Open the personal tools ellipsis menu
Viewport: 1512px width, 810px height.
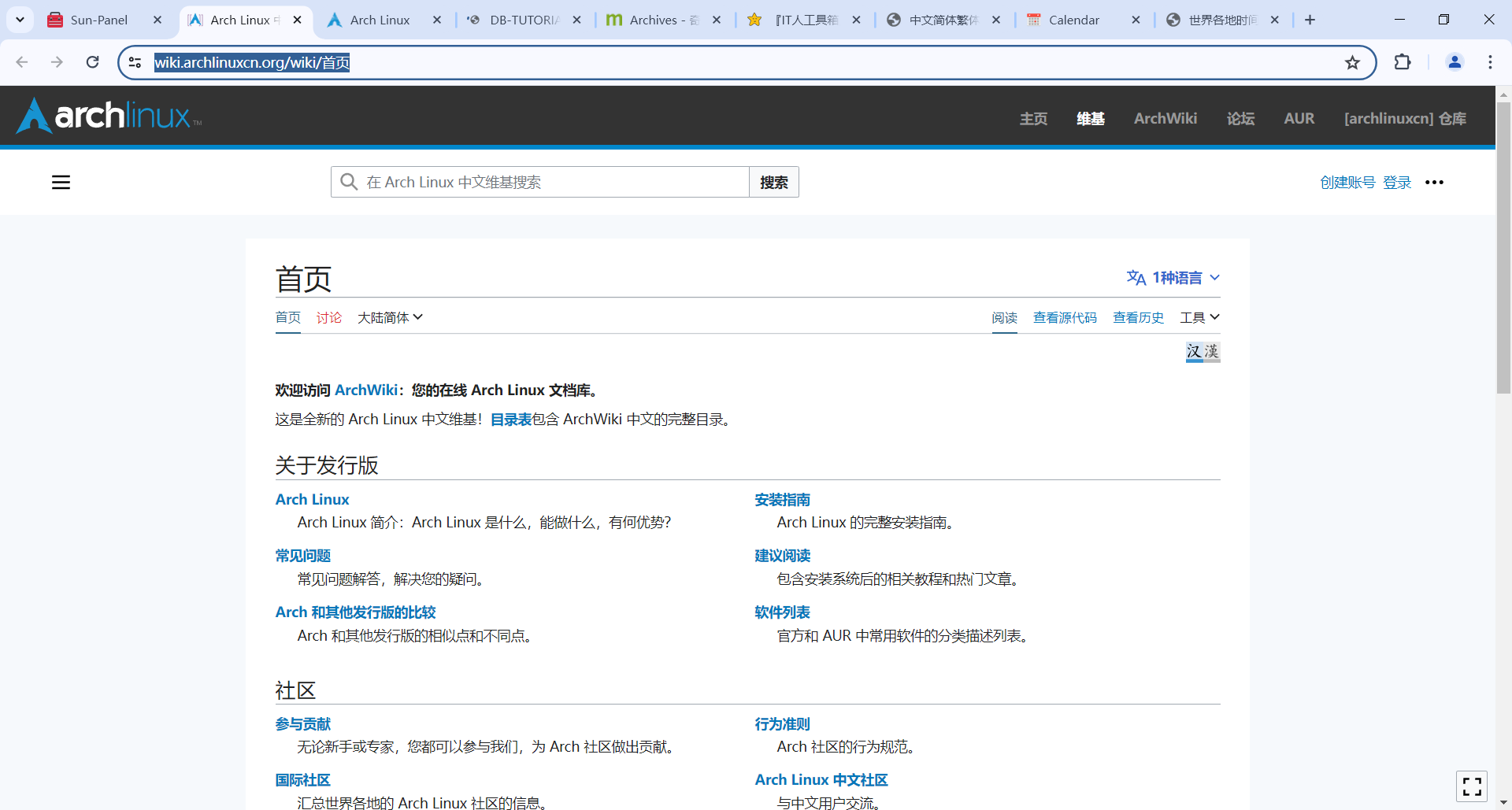[1434, 183]
